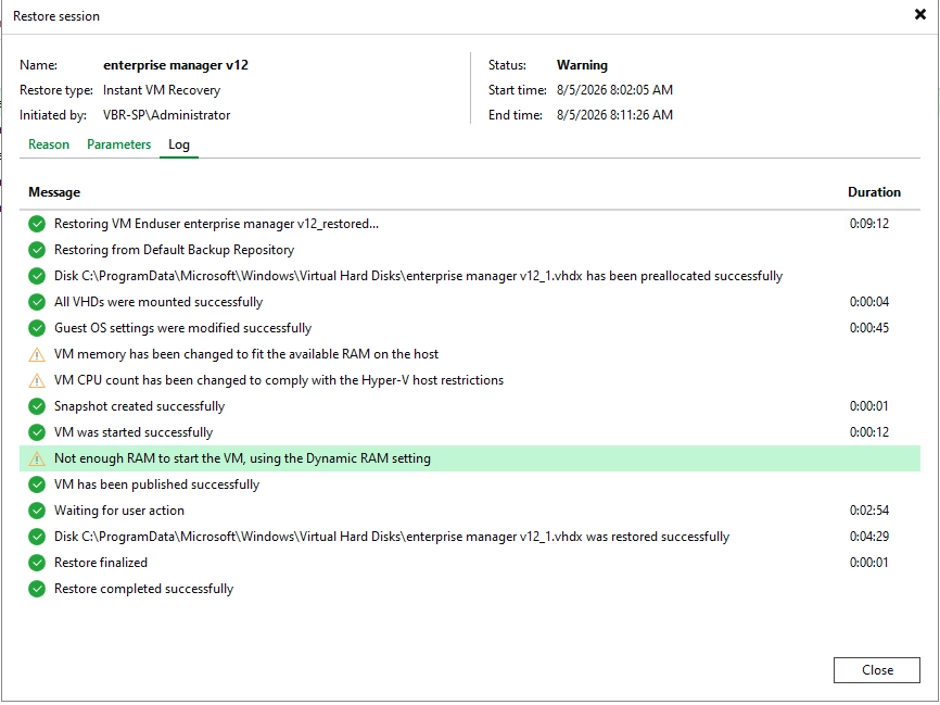
Task: Click duration value 0:00:45
Action: pyautogui.click(x=869, y=328)
